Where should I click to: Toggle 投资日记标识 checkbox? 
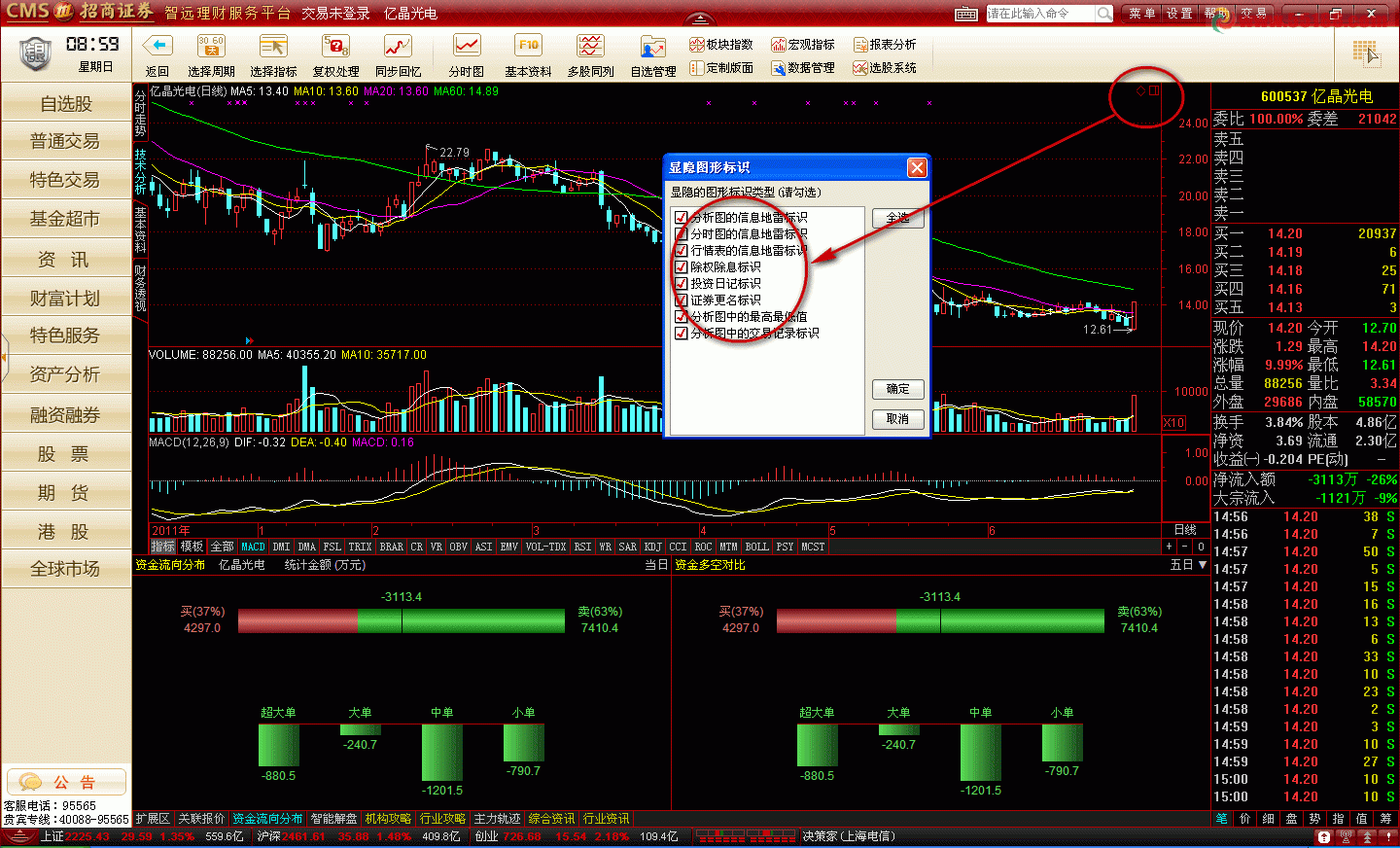coord(682,284)
